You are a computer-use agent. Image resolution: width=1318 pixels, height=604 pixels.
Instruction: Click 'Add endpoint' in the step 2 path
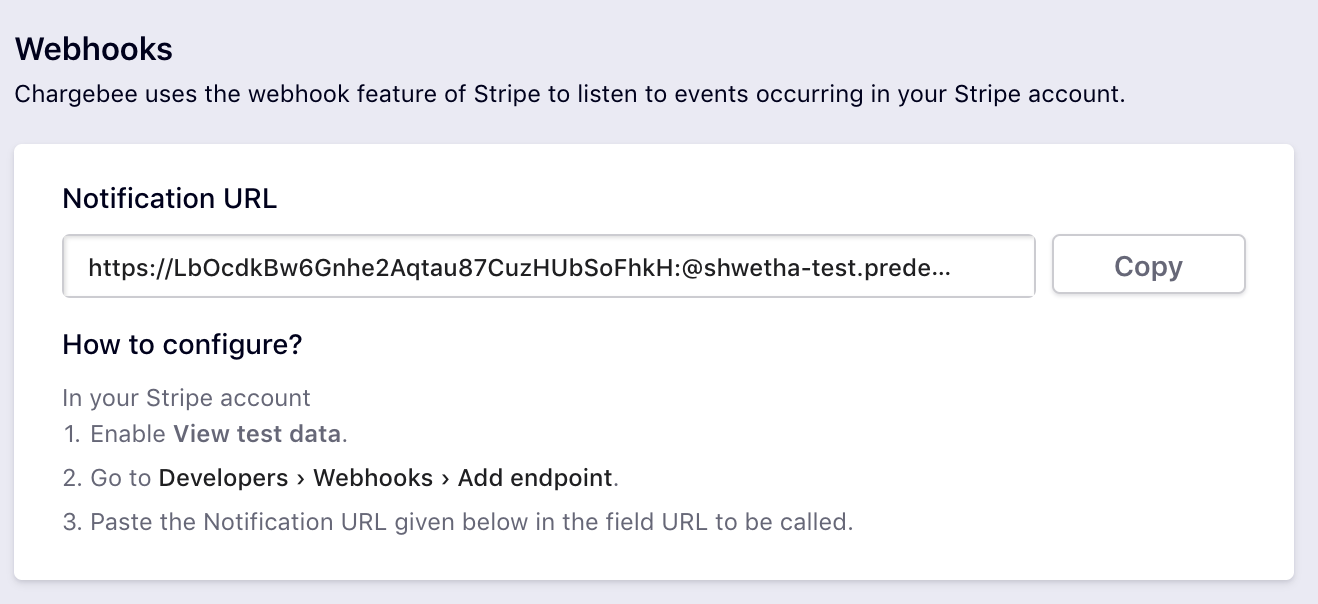pos(535,478)
